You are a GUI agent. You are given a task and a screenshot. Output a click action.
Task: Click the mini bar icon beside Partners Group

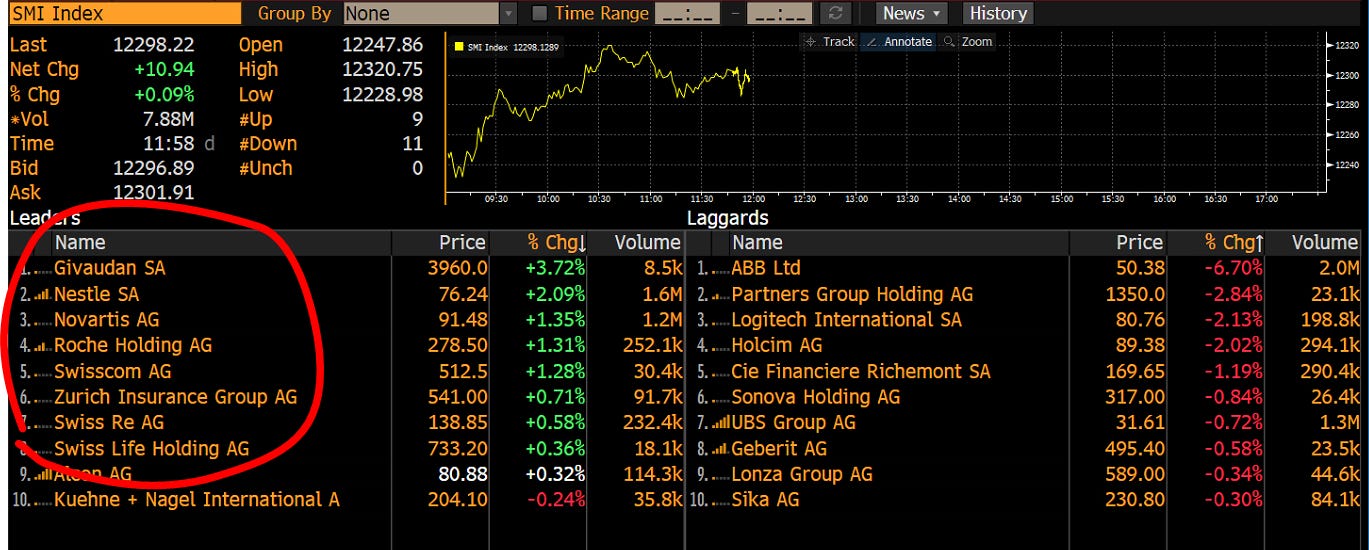point(720,296)
